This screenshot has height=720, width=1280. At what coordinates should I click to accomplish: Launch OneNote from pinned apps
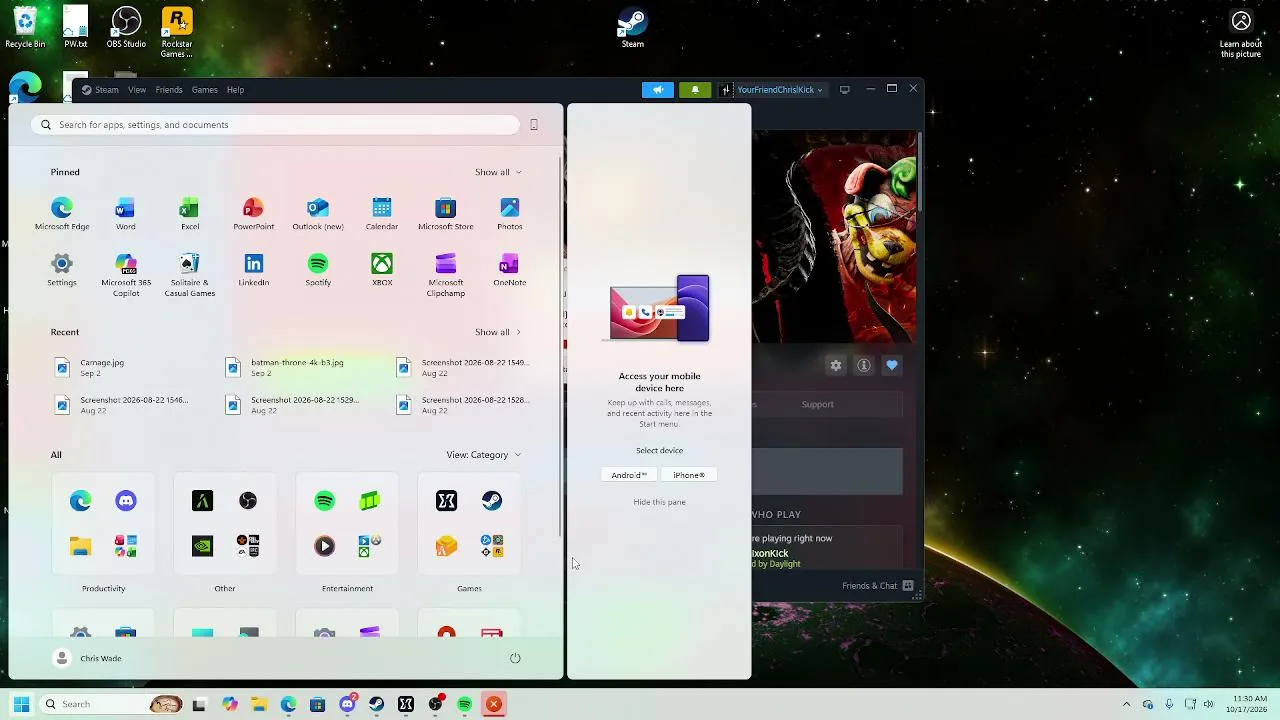510,270
